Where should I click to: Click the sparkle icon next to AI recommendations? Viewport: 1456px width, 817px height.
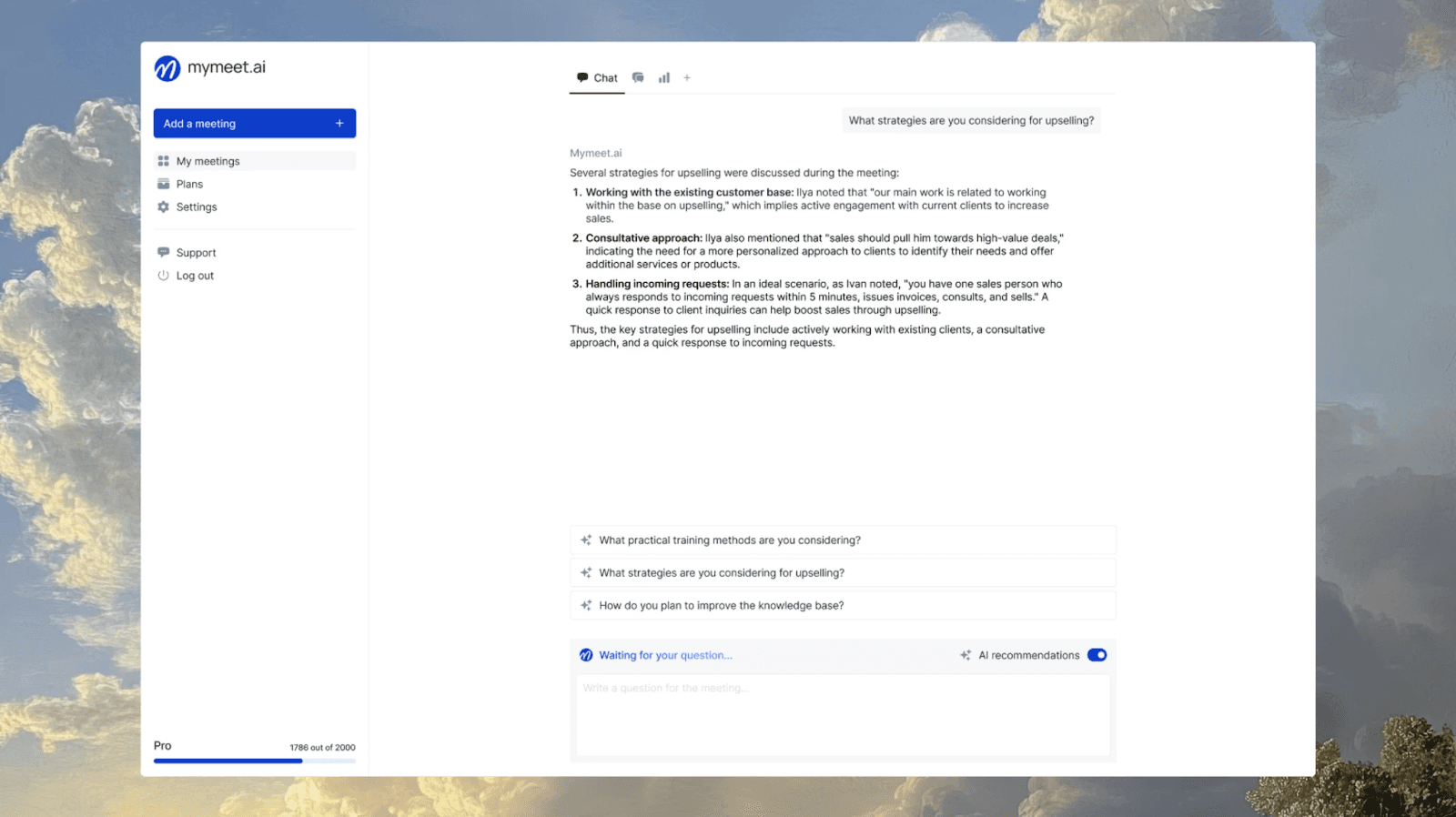click(966, 655)
